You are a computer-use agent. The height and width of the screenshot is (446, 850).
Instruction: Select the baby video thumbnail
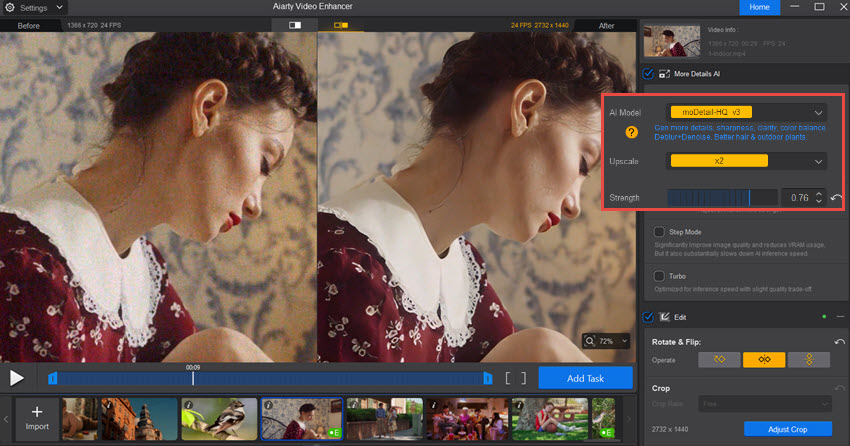(80, 418)
